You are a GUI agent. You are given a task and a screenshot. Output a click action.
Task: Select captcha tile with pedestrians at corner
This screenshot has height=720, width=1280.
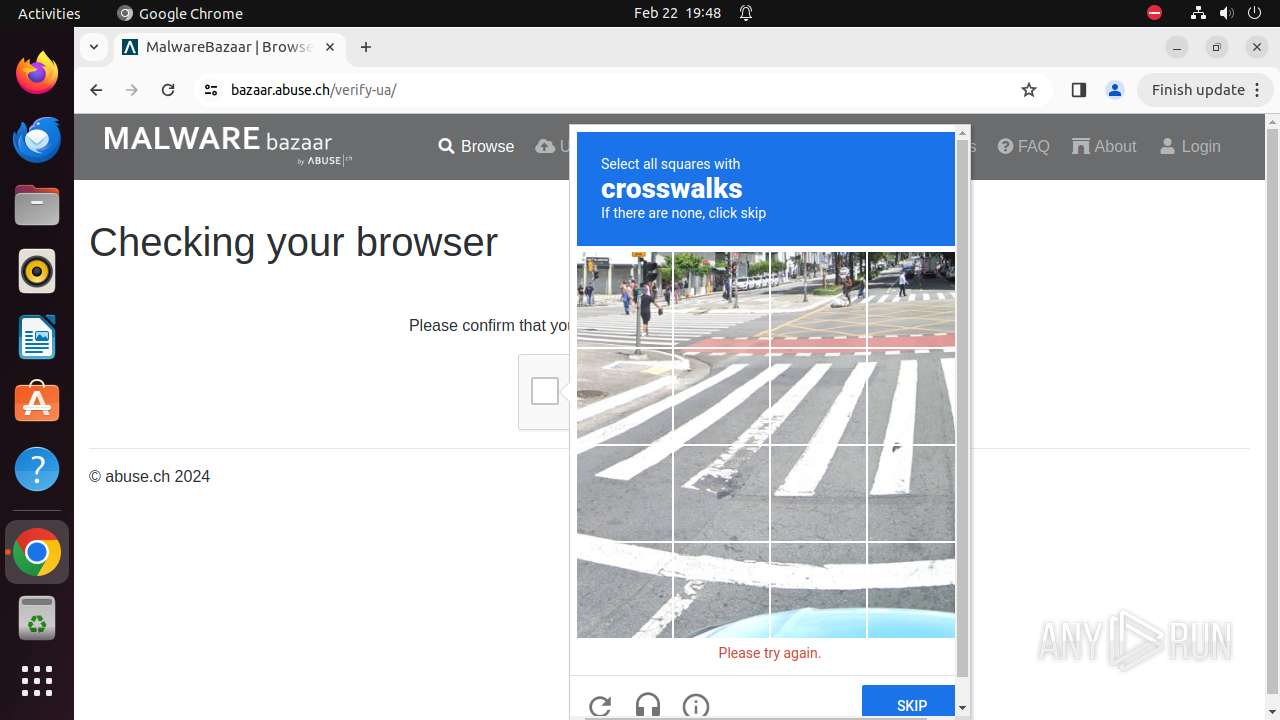pos(625,300)
